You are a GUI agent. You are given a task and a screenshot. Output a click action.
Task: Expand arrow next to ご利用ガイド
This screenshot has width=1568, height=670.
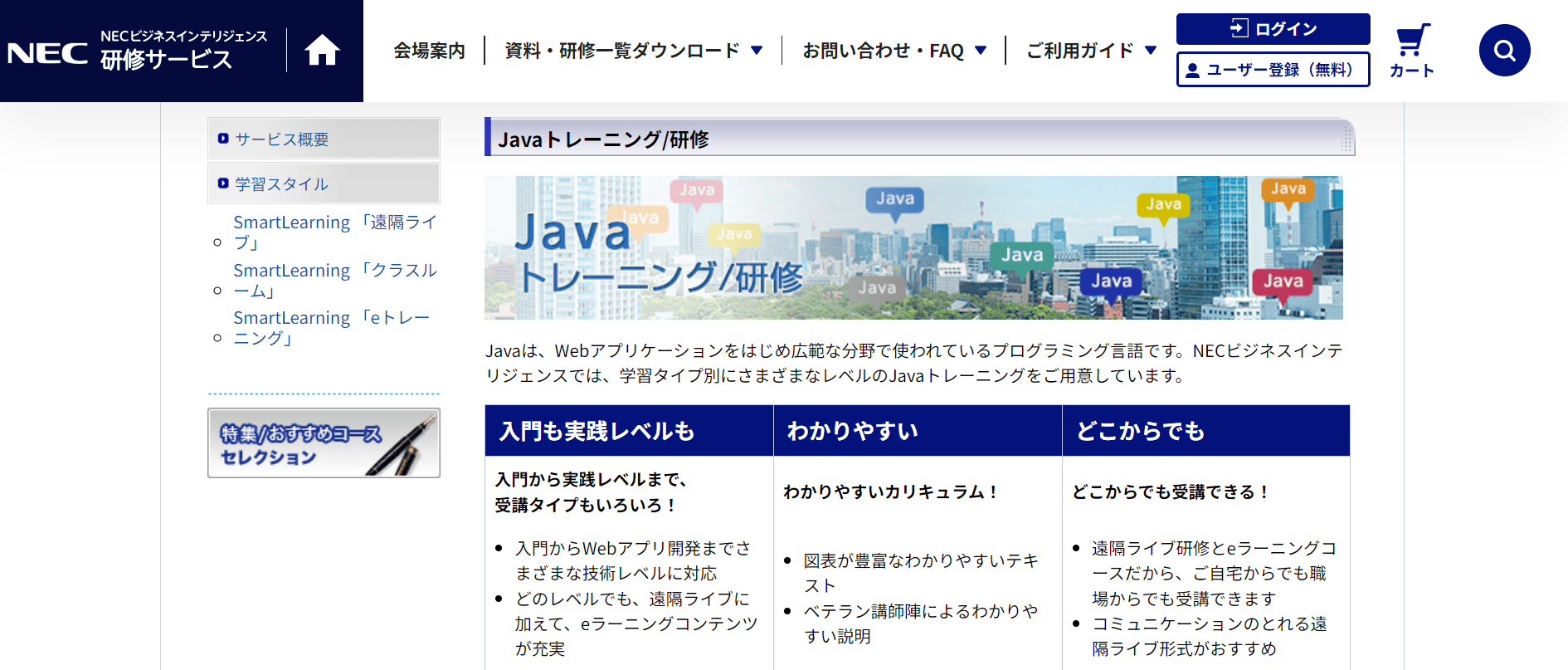click(1151, 51)
